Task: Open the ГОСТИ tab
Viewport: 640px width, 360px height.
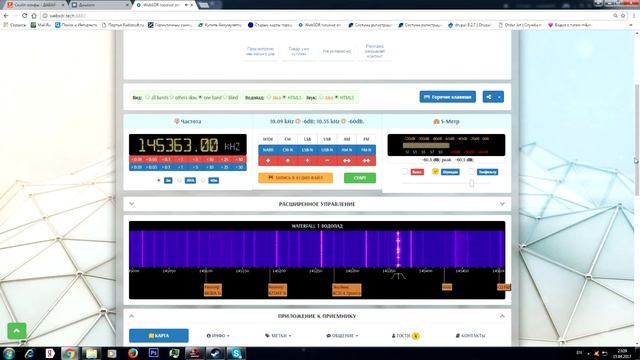Action: tap(405, 336)
